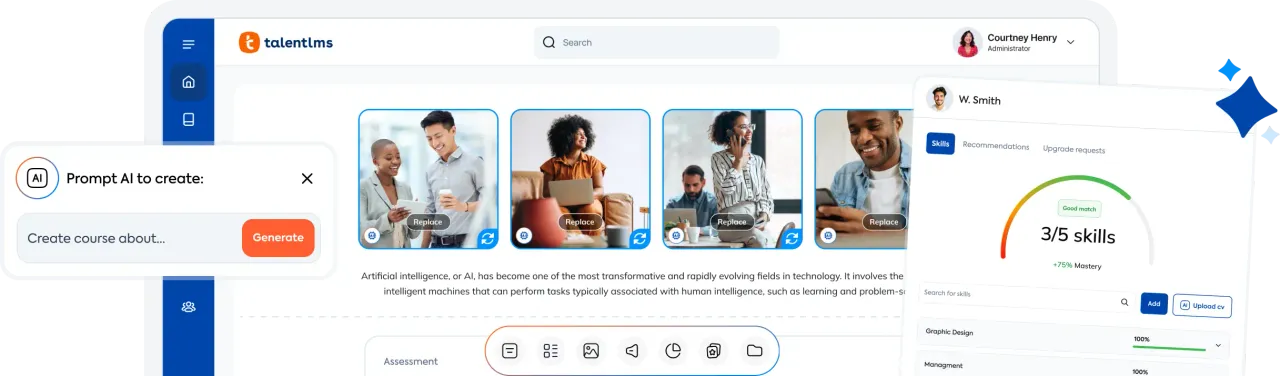Click Courtney Henry's profile picture

click(x=967, y=42)
